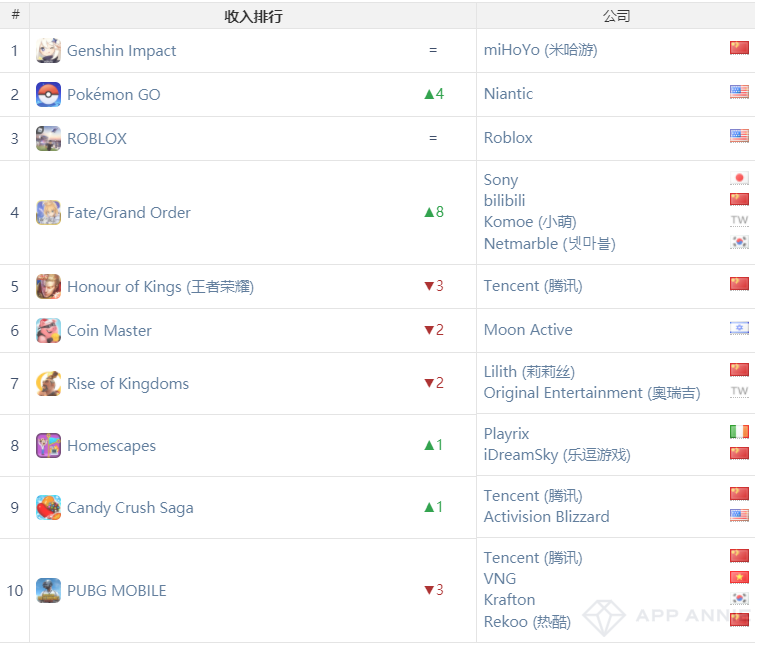Click the Honour of Kings app icon

click(x=48, y=286)
